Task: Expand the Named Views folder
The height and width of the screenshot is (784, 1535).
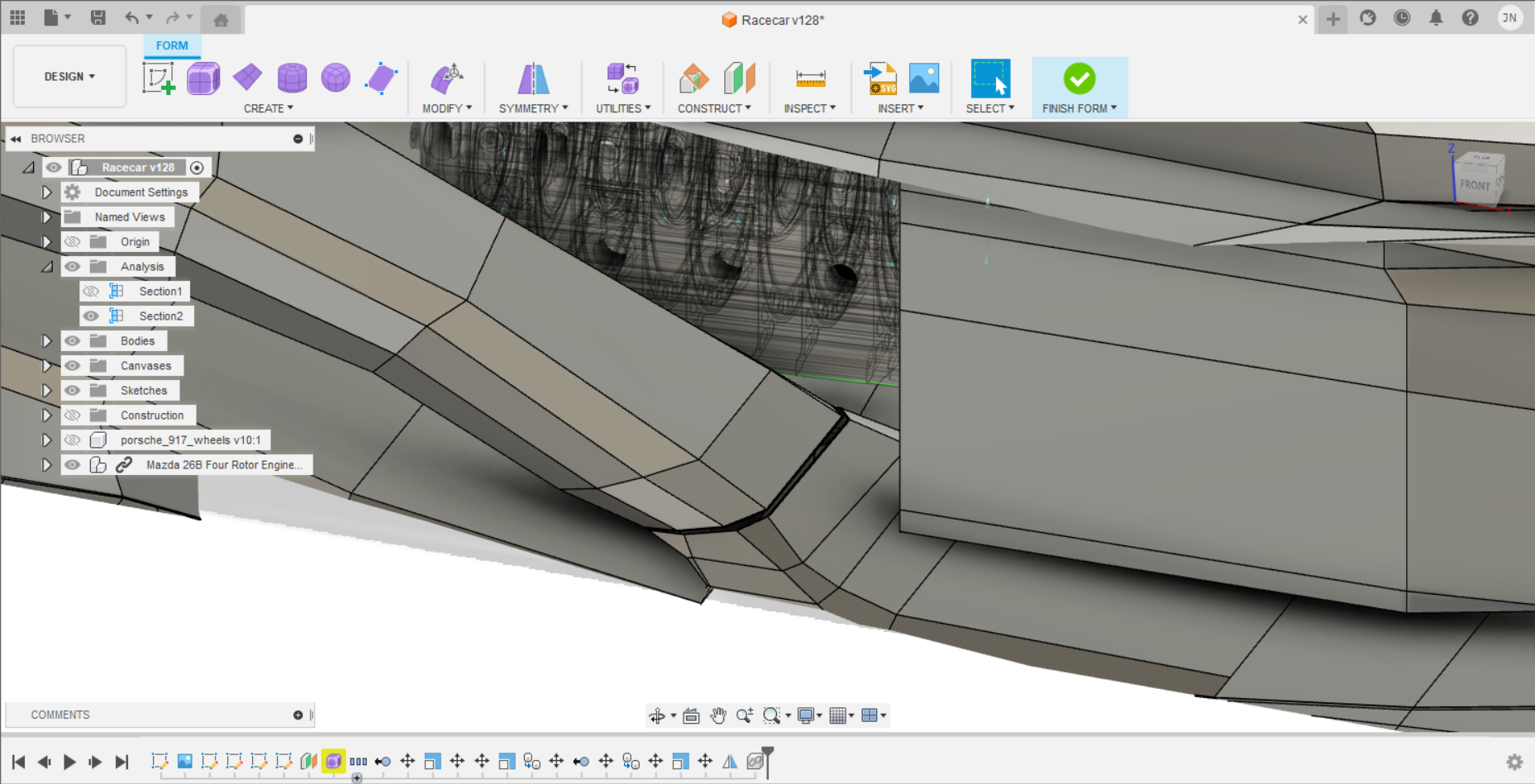Action: tap(47, 216)
